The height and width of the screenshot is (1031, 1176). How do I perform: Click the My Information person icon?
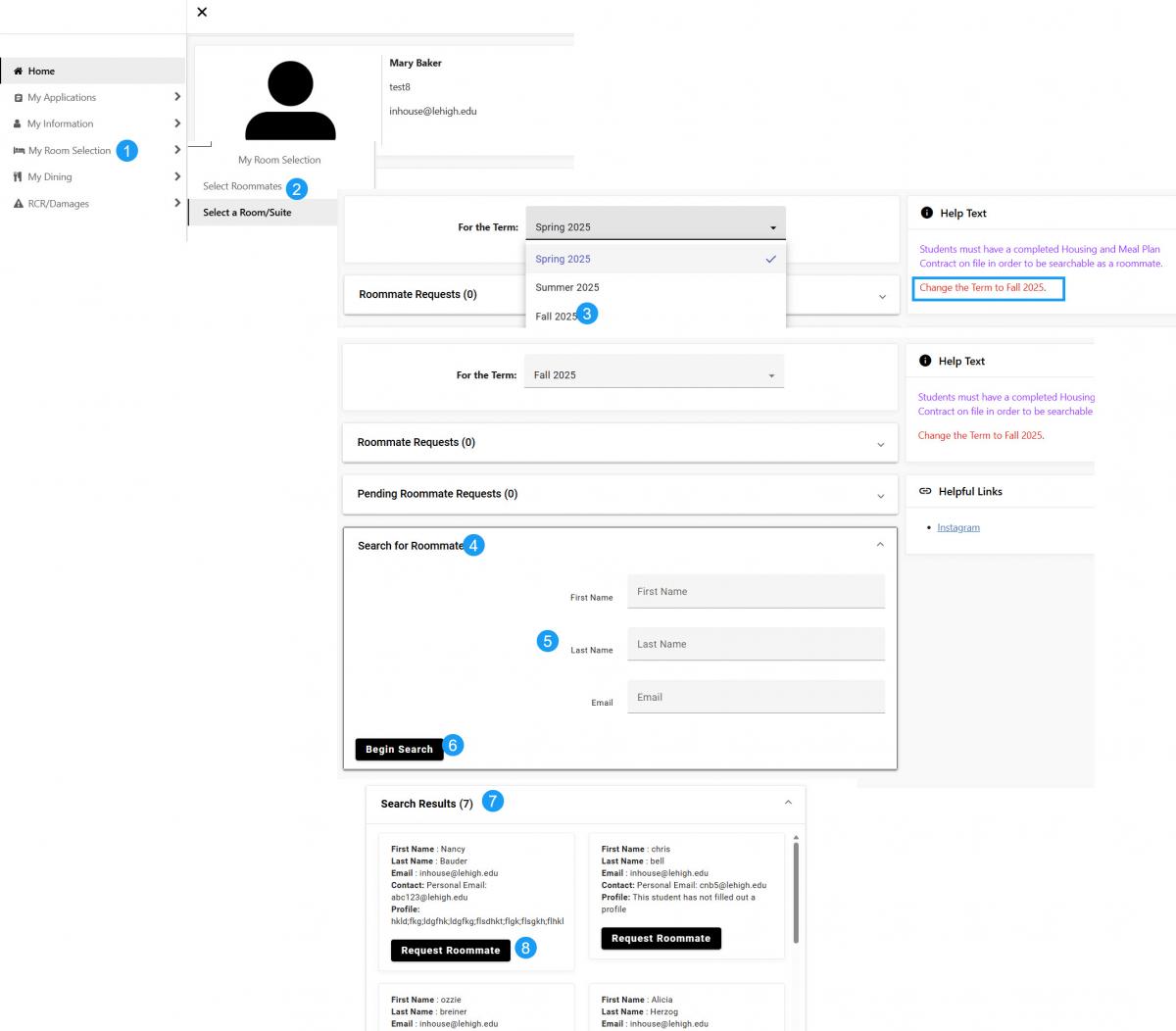(18, 124)
